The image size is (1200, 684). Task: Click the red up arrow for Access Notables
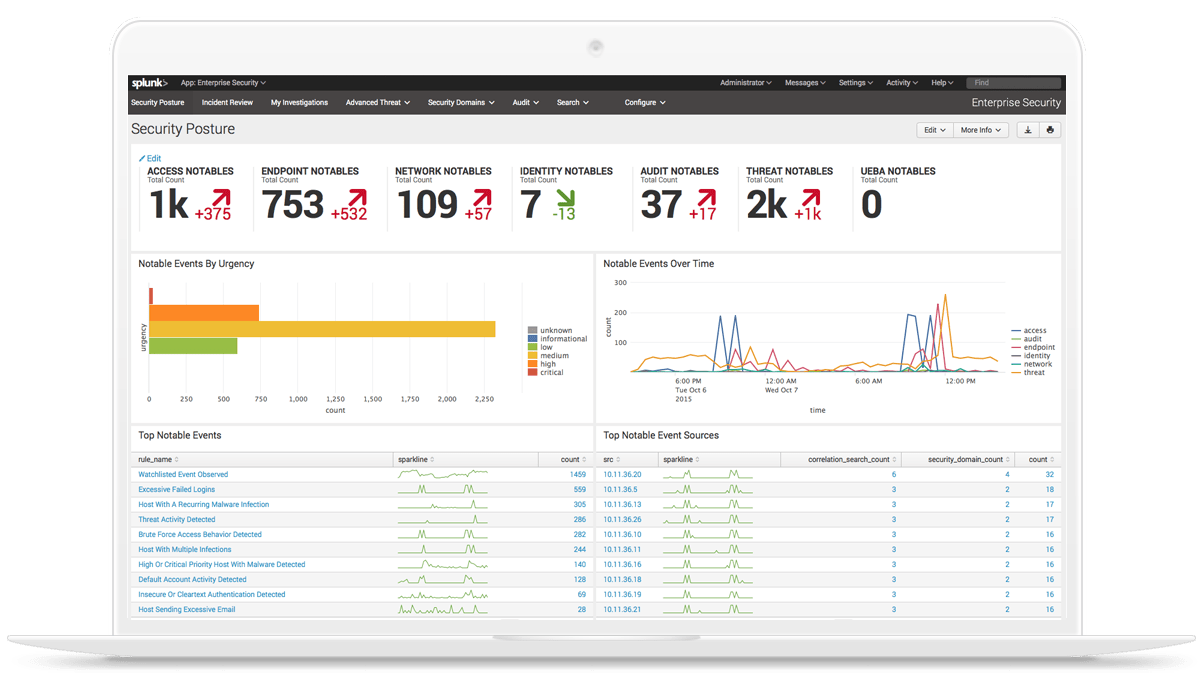(219, 197)
